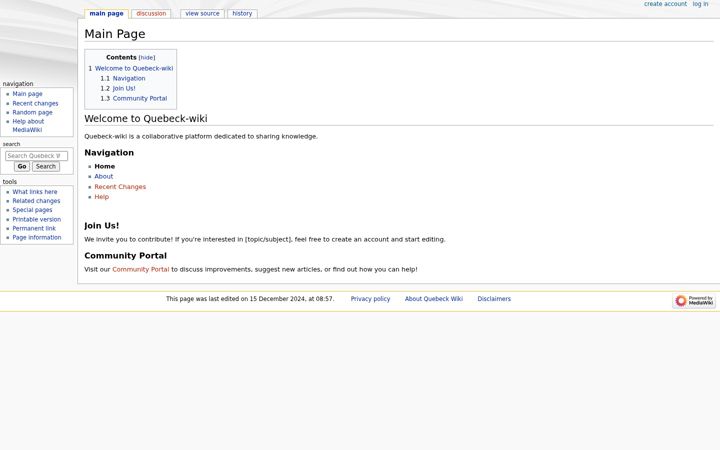Open Special pages link
Image resolution: width=720 pixels, height=450 pixels.
point(32,210)
